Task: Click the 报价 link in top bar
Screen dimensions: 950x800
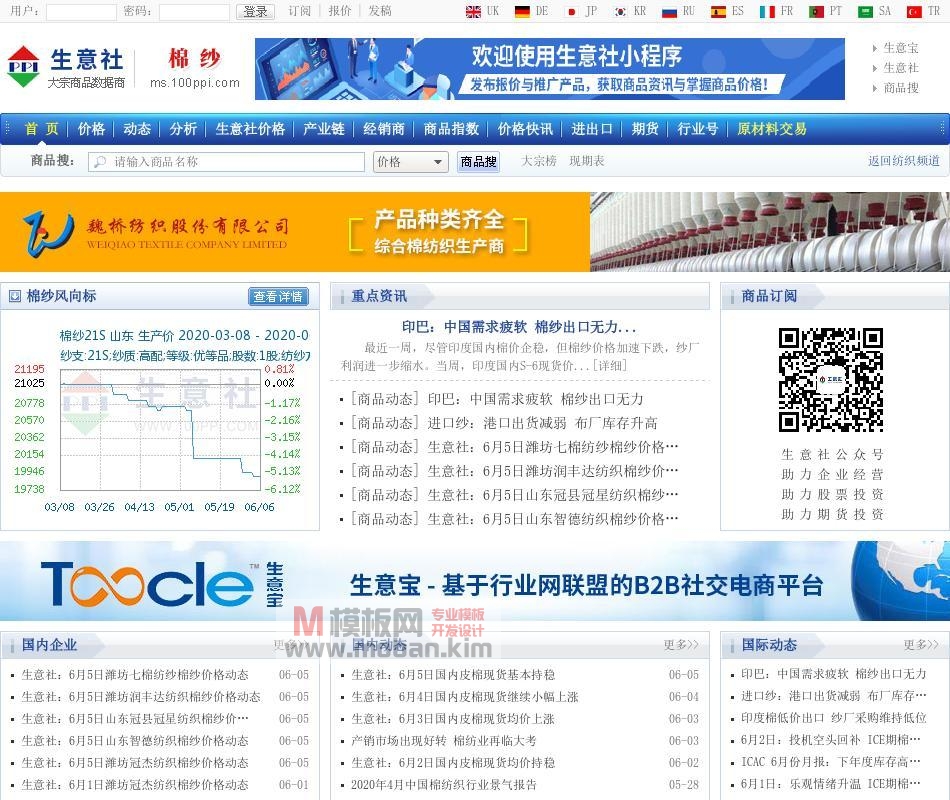Action: [340, 11]
